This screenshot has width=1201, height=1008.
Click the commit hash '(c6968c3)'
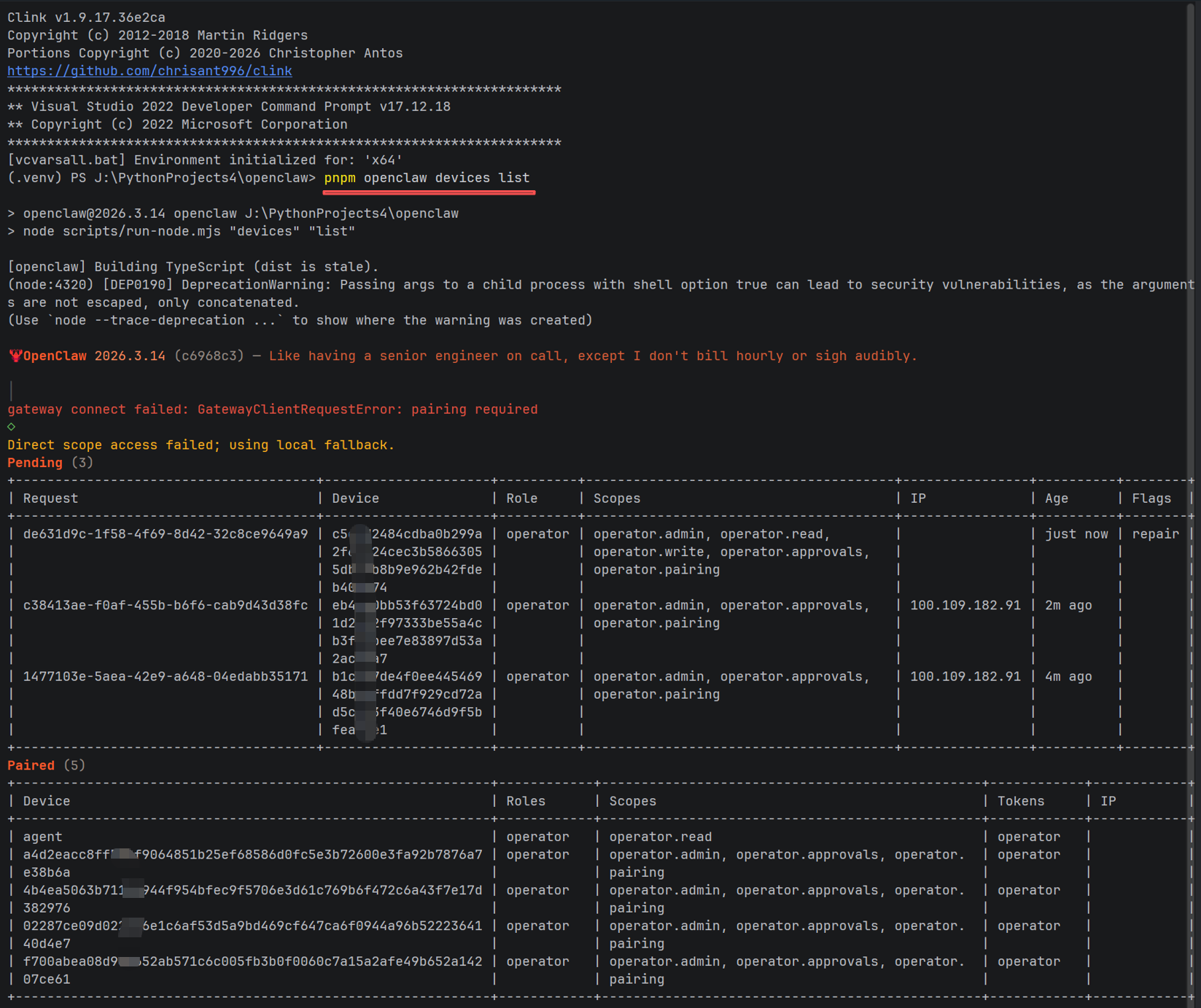coord(209,356)
